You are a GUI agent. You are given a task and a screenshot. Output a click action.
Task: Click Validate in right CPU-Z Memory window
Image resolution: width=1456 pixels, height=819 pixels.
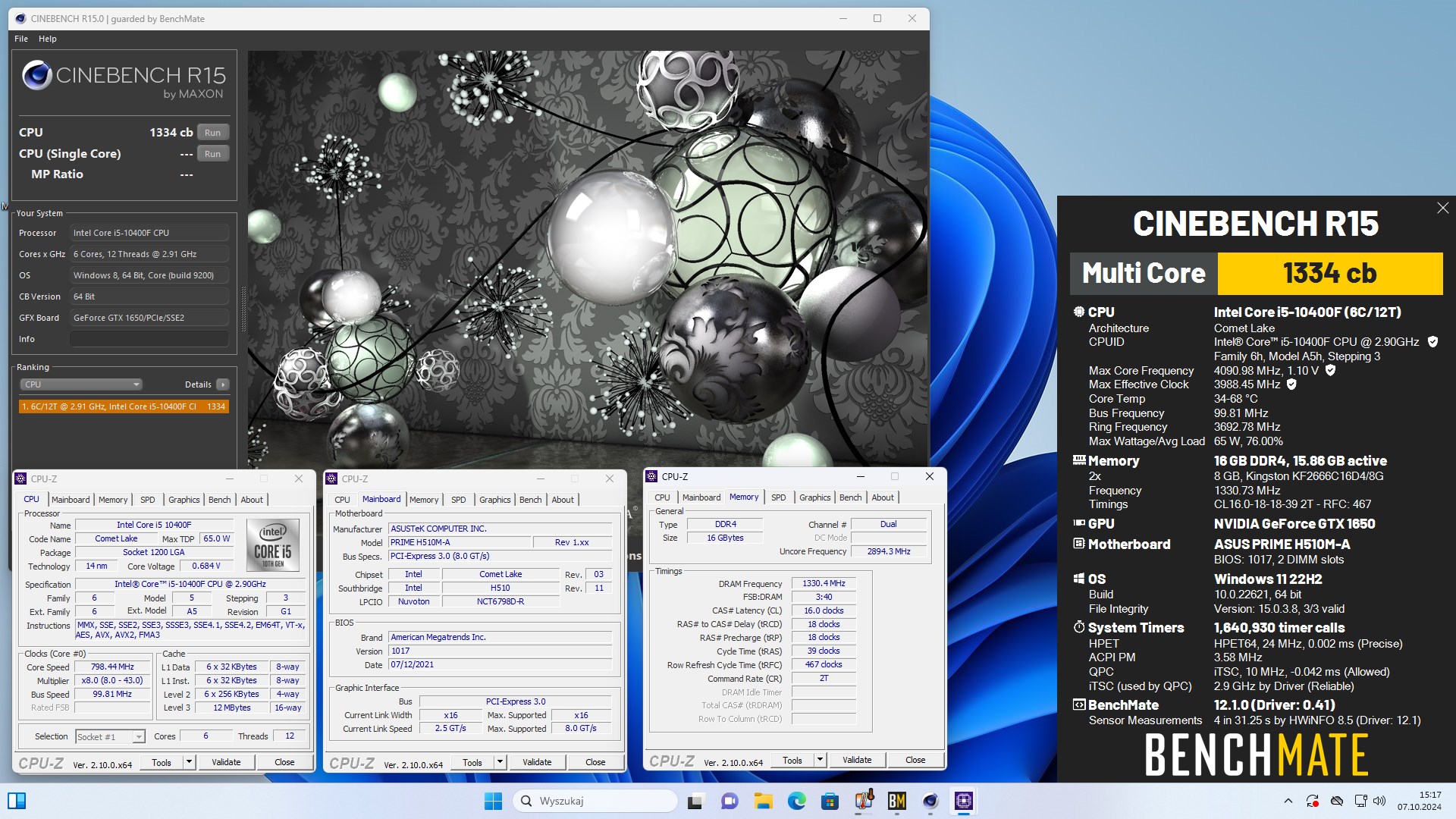(x=857, y=760)
